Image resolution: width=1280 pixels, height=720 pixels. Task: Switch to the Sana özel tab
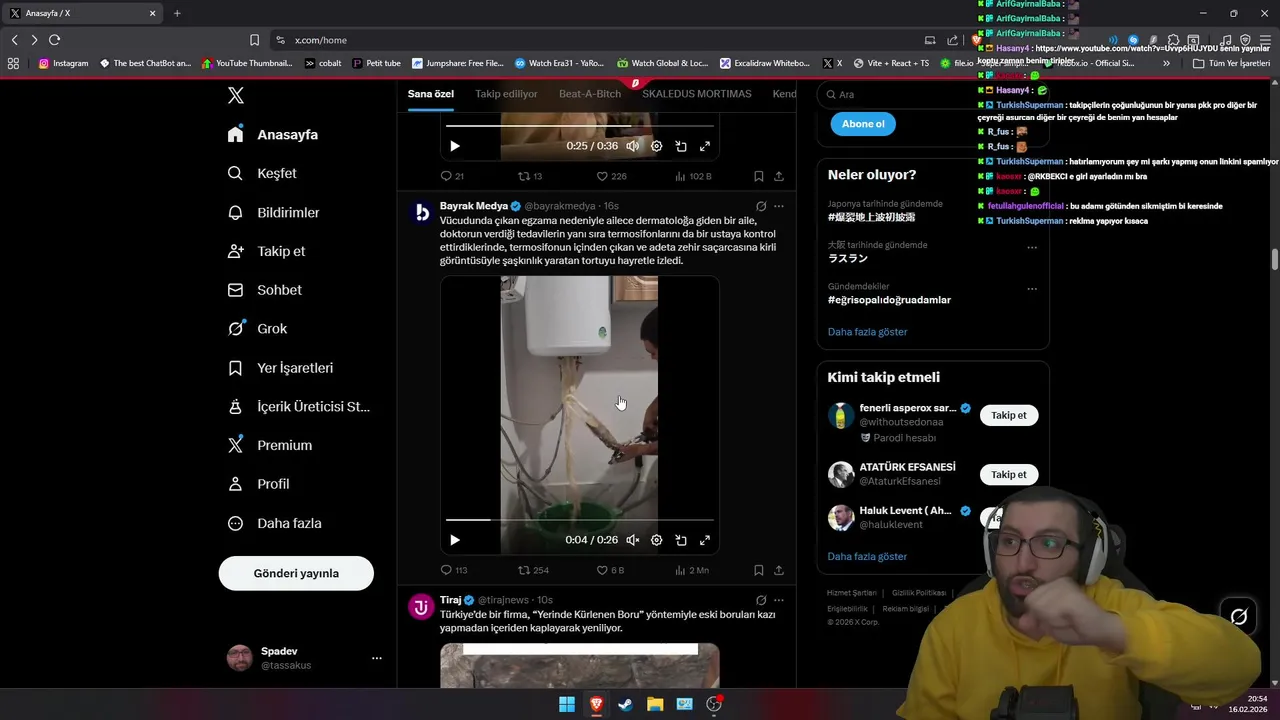click(431, 94)
